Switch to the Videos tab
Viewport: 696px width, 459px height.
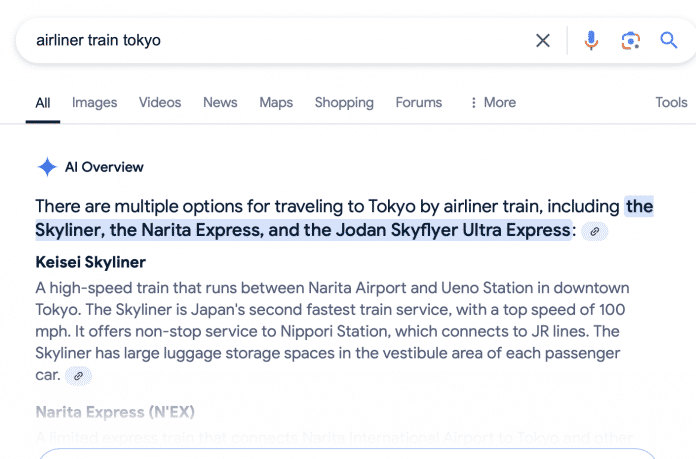coord(160,102)
